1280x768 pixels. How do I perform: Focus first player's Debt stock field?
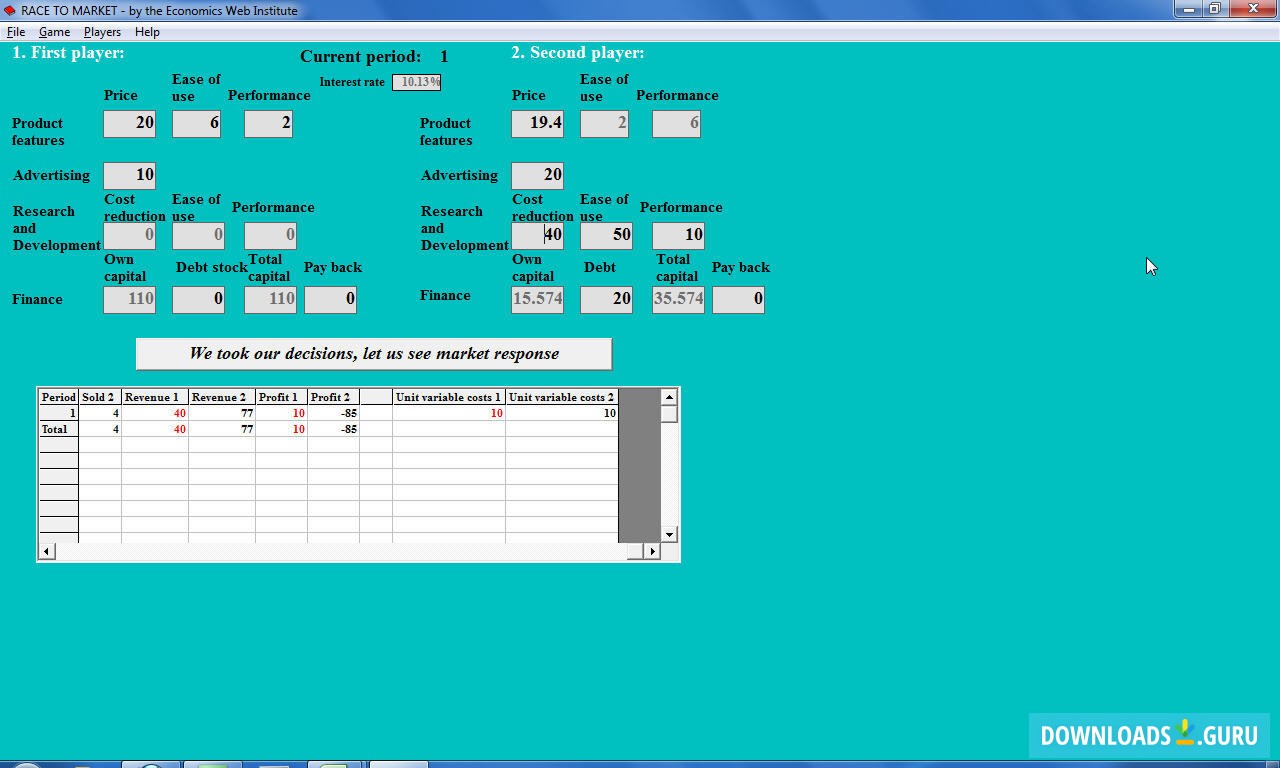(198, 299)
